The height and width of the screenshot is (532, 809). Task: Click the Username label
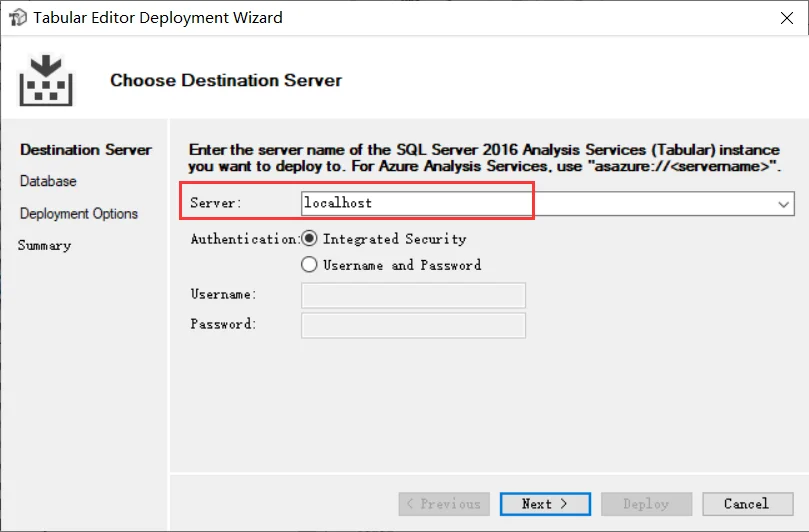(x=223, y=294)
